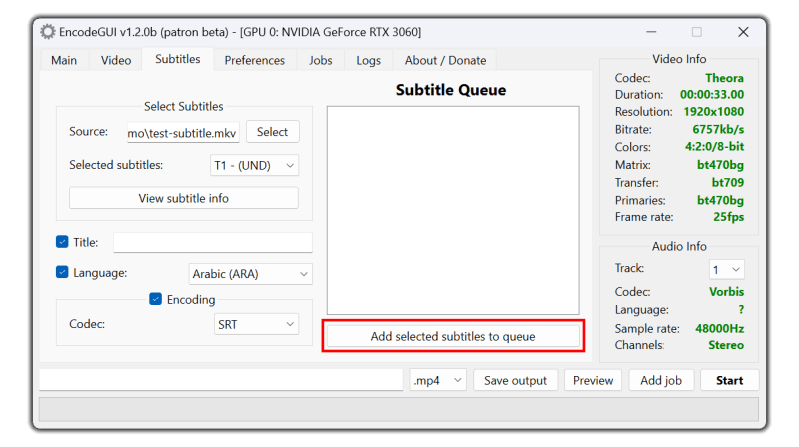
Task: Click Select to choose subtitle source
Action: [x=273, y=132]
